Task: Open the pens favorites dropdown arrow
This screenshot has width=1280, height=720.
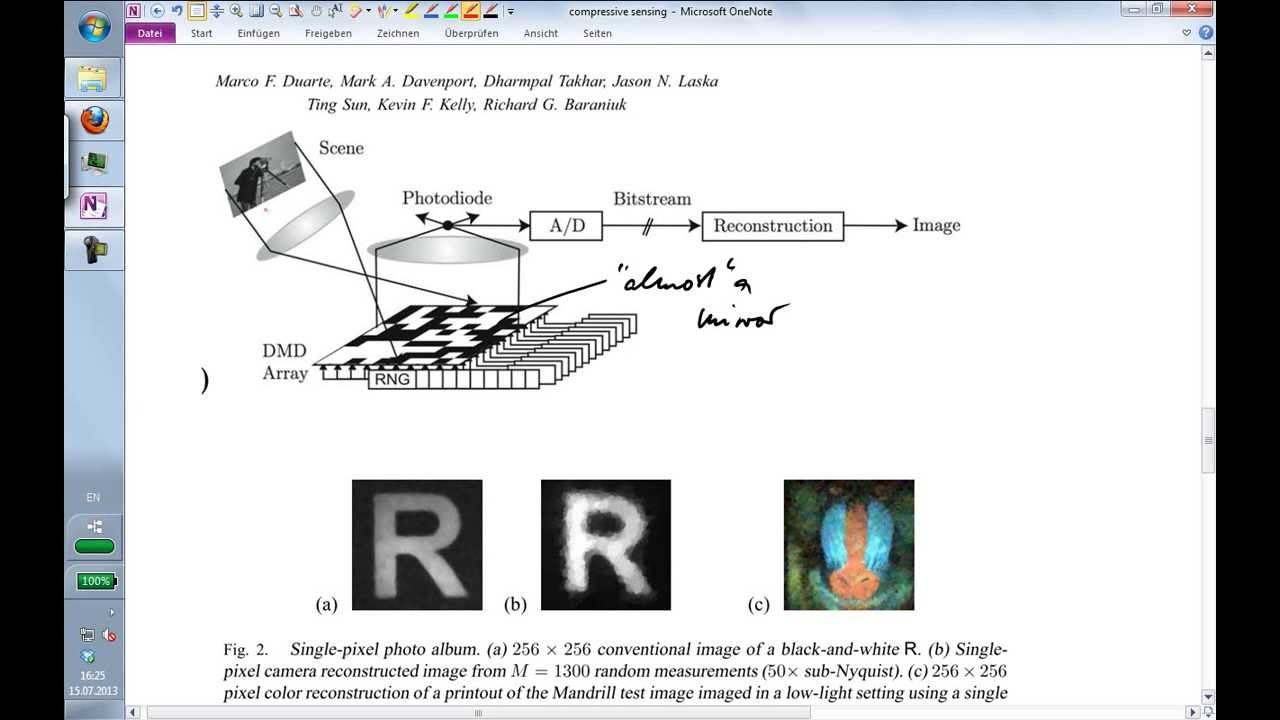Action: click(396, 11)
